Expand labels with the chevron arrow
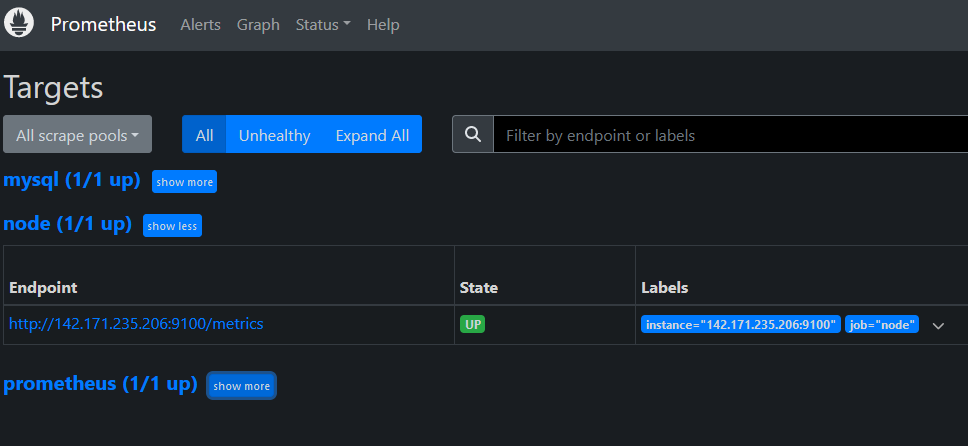Screen dimensions: 968x446 pyautogui.click(x=938, y=326)
